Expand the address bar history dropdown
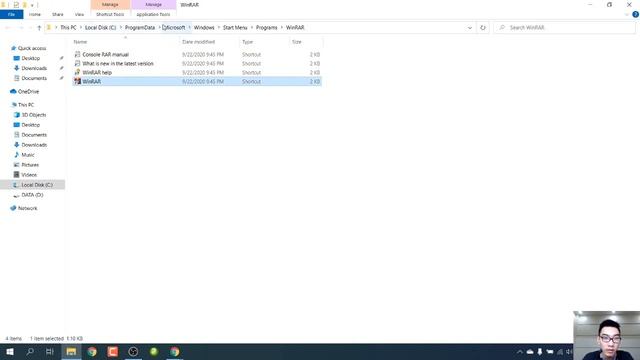This screenshot has height=360, width=640. click(470, 28)
